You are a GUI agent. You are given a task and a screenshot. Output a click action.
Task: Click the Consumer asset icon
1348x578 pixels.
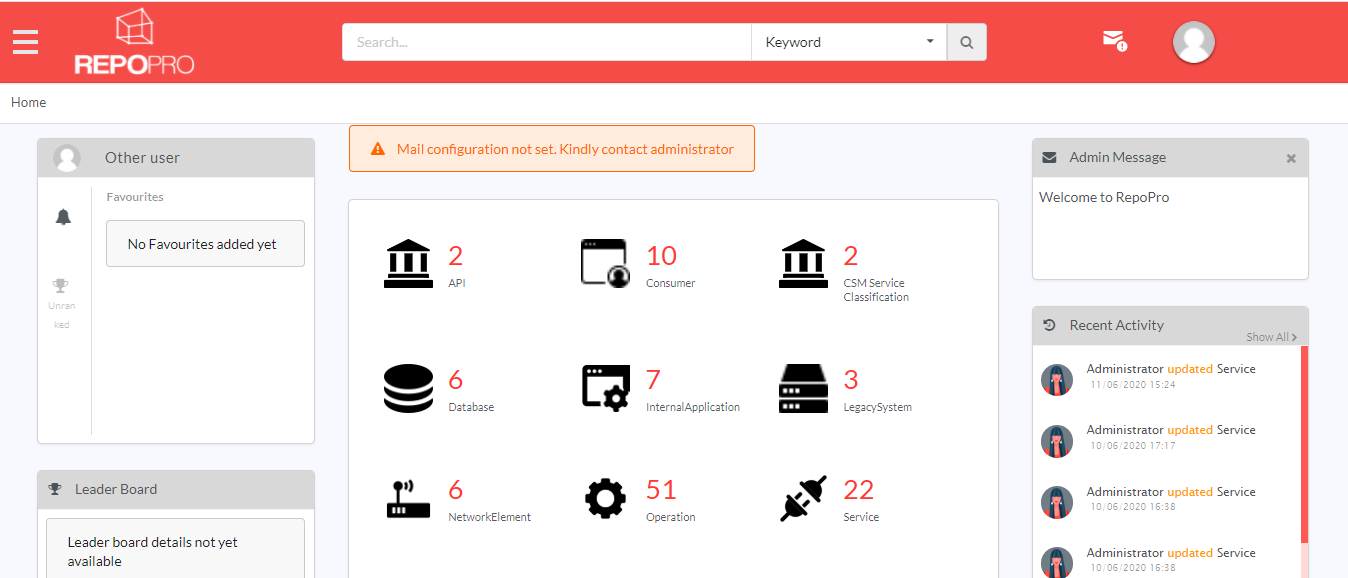606,263
